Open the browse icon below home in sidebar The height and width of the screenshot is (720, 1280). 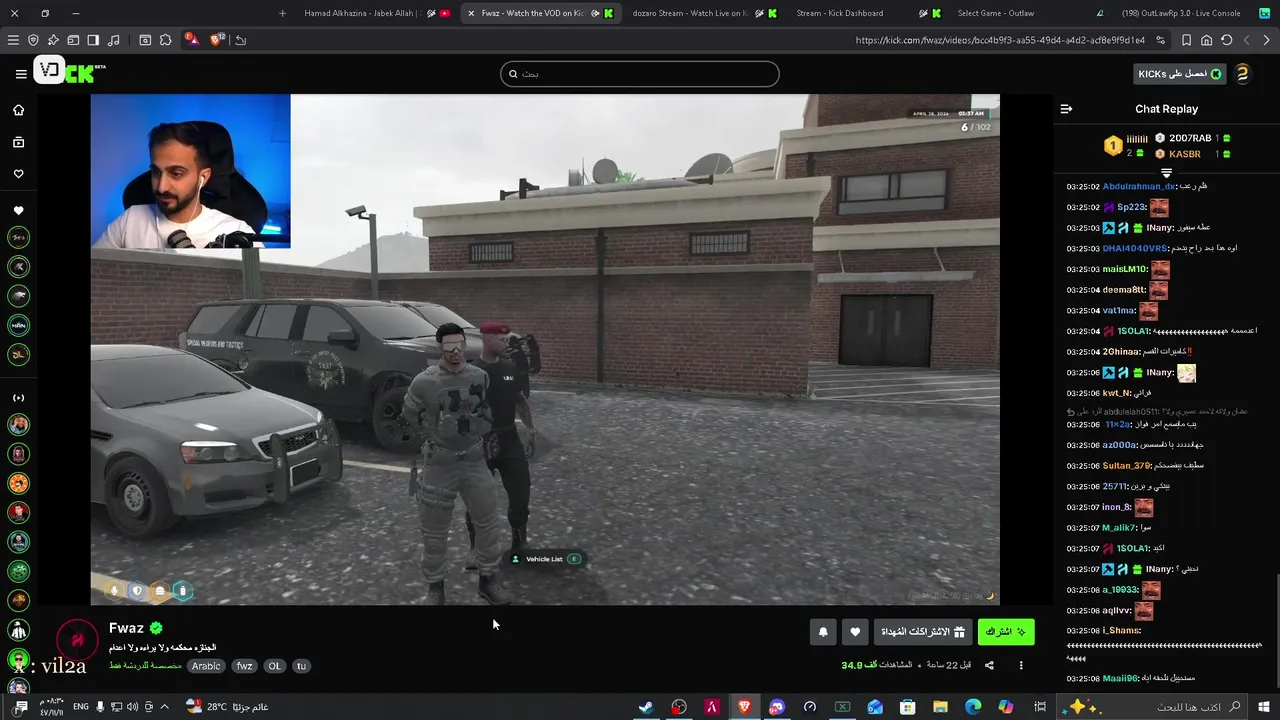[18, 143]
